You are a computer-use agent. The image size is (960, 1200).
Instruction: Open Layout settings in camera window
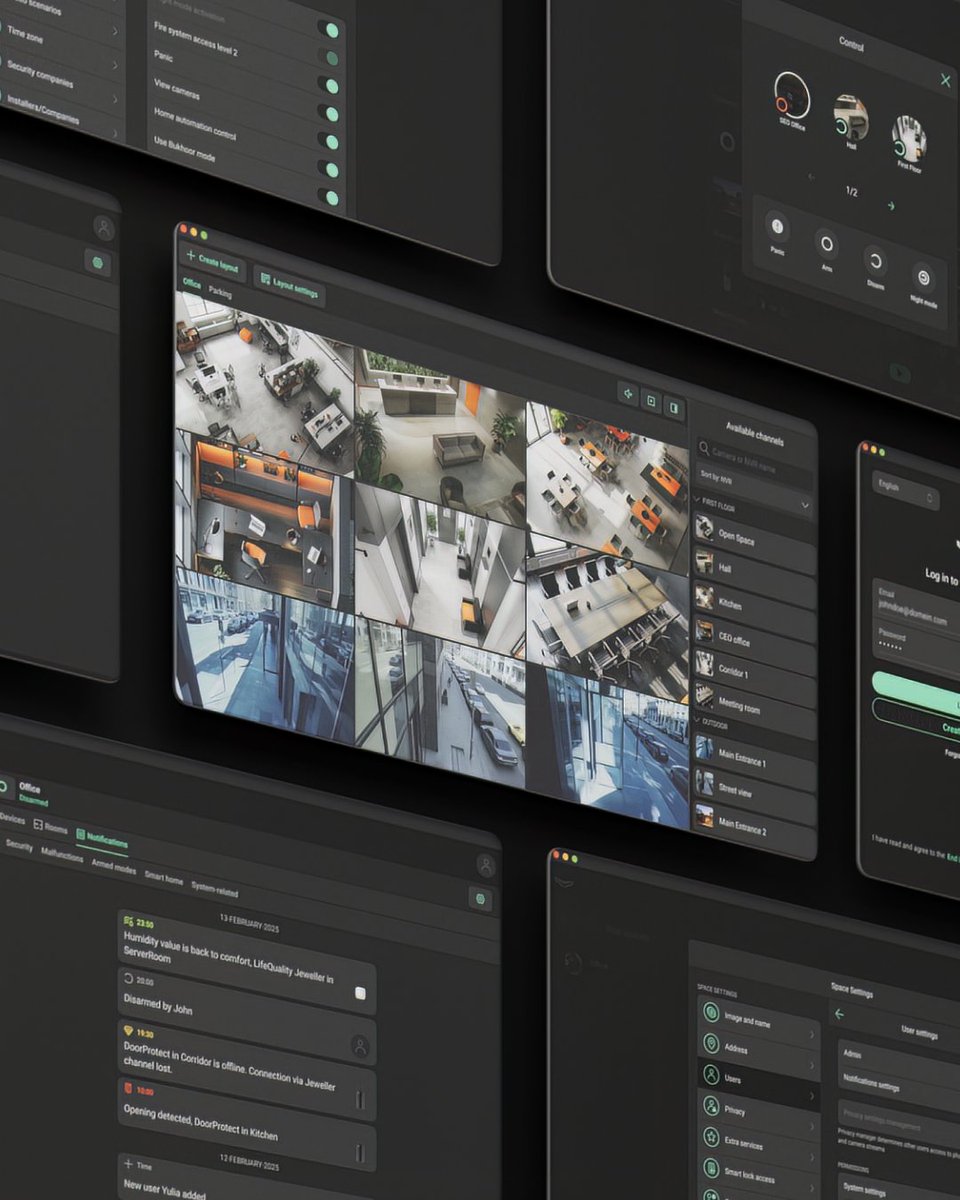(x=289, y=287)
